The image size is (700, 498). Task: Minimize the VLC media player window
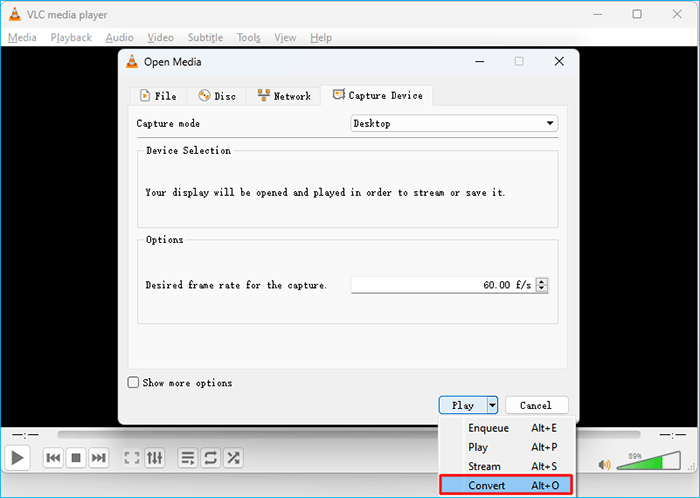[x=597, y=14]
